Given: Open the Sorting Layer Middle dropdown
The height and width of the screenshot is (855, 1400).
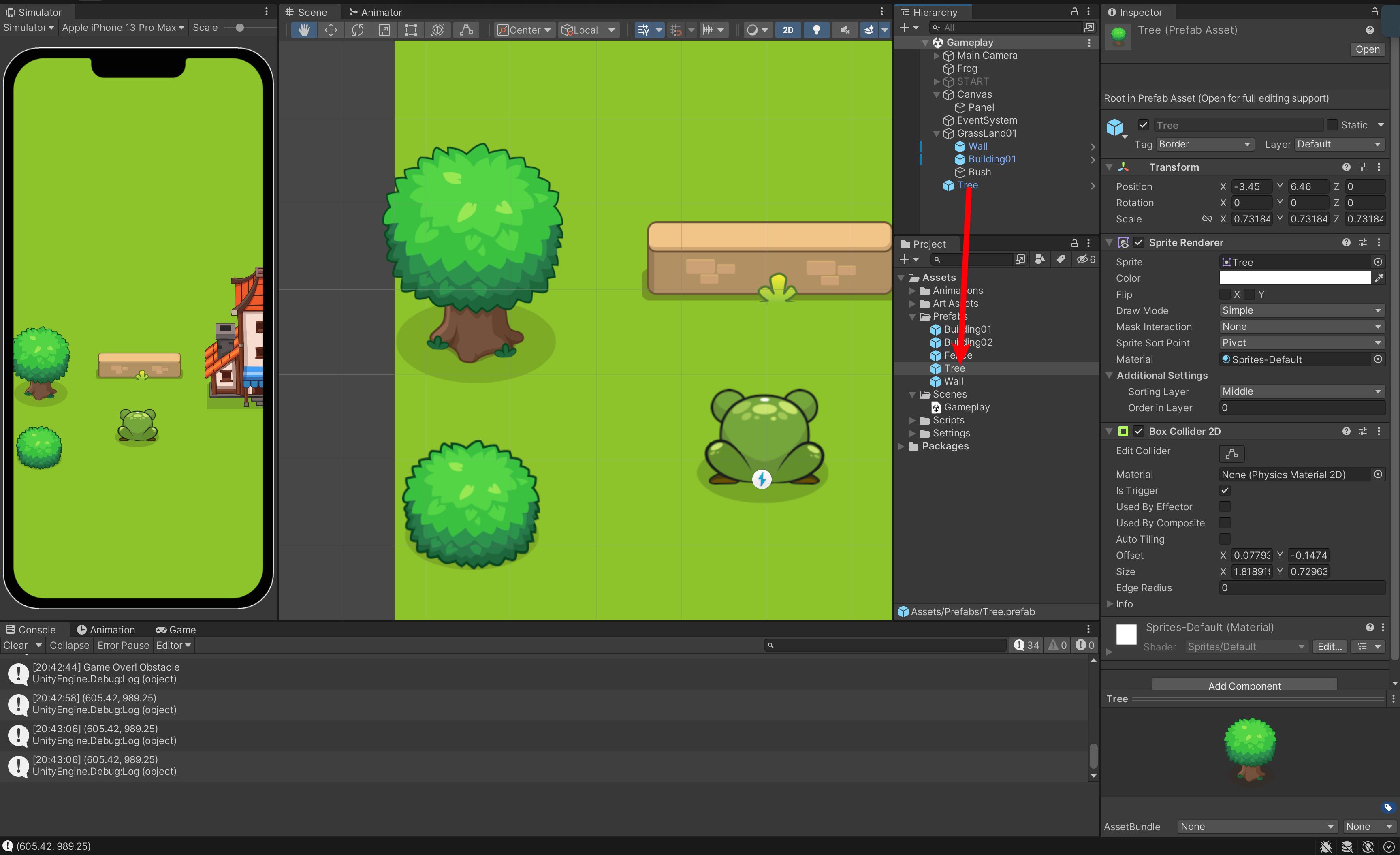Looking at the screenshot, I should point(1302,392).
